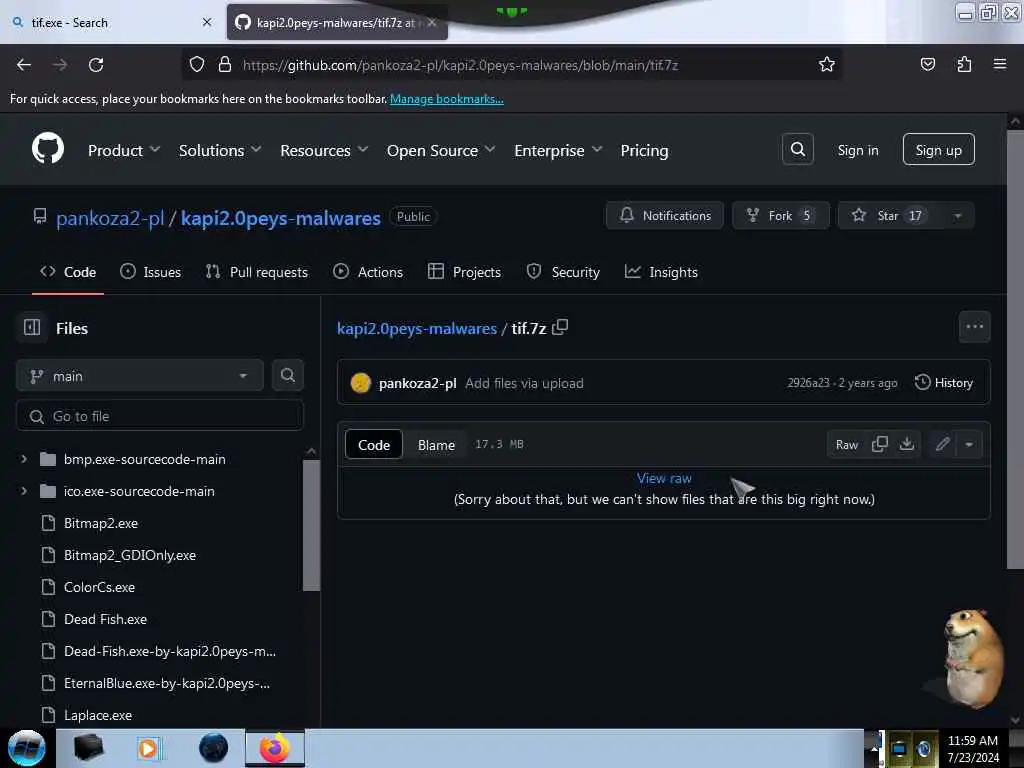This screenshot has height=768, width=1024.
Task: Expand the Open Source navigation dropdown
Action: tap(441, 150)
